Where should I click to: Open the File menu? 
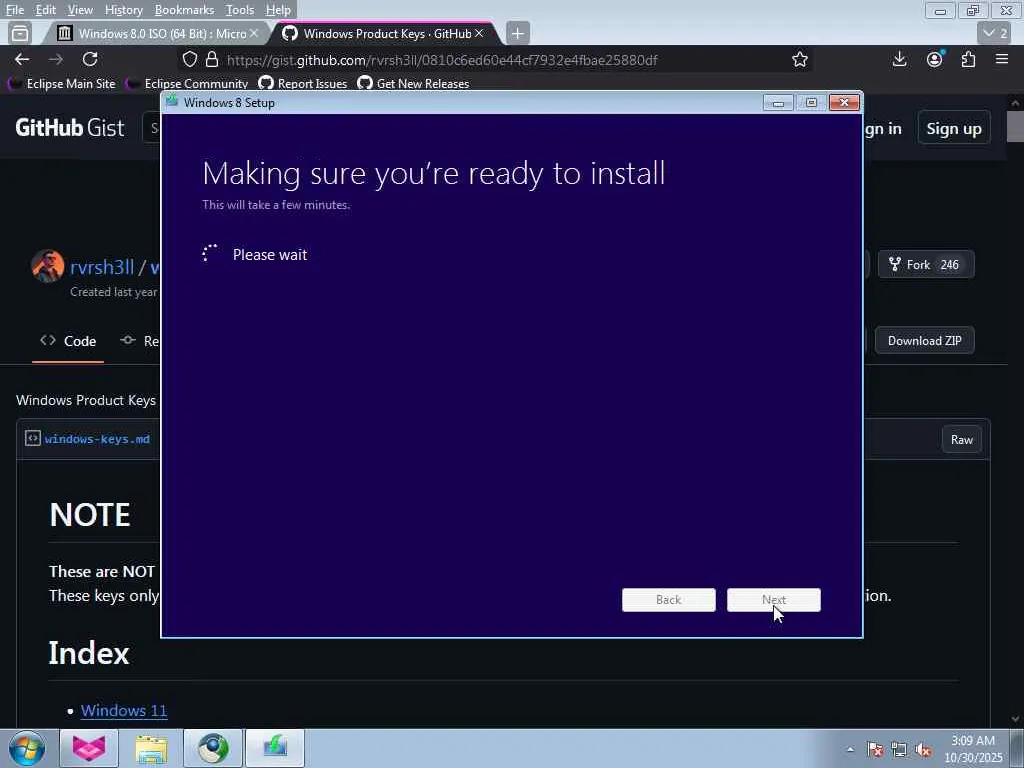14,10
